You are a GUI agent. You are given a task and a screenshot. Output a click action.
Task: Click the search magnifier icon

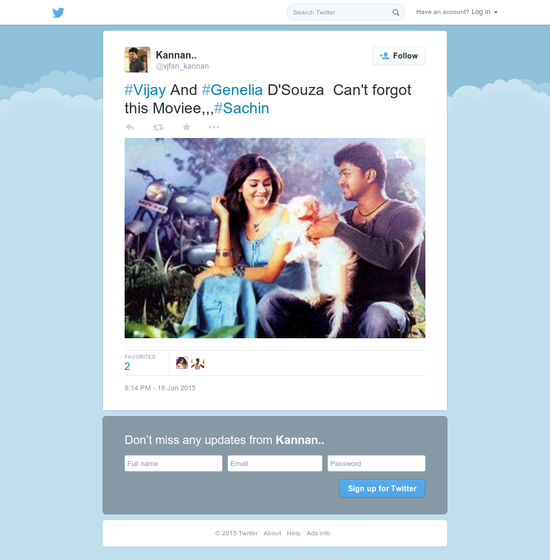pyautogui.click(x=395, y=12)
